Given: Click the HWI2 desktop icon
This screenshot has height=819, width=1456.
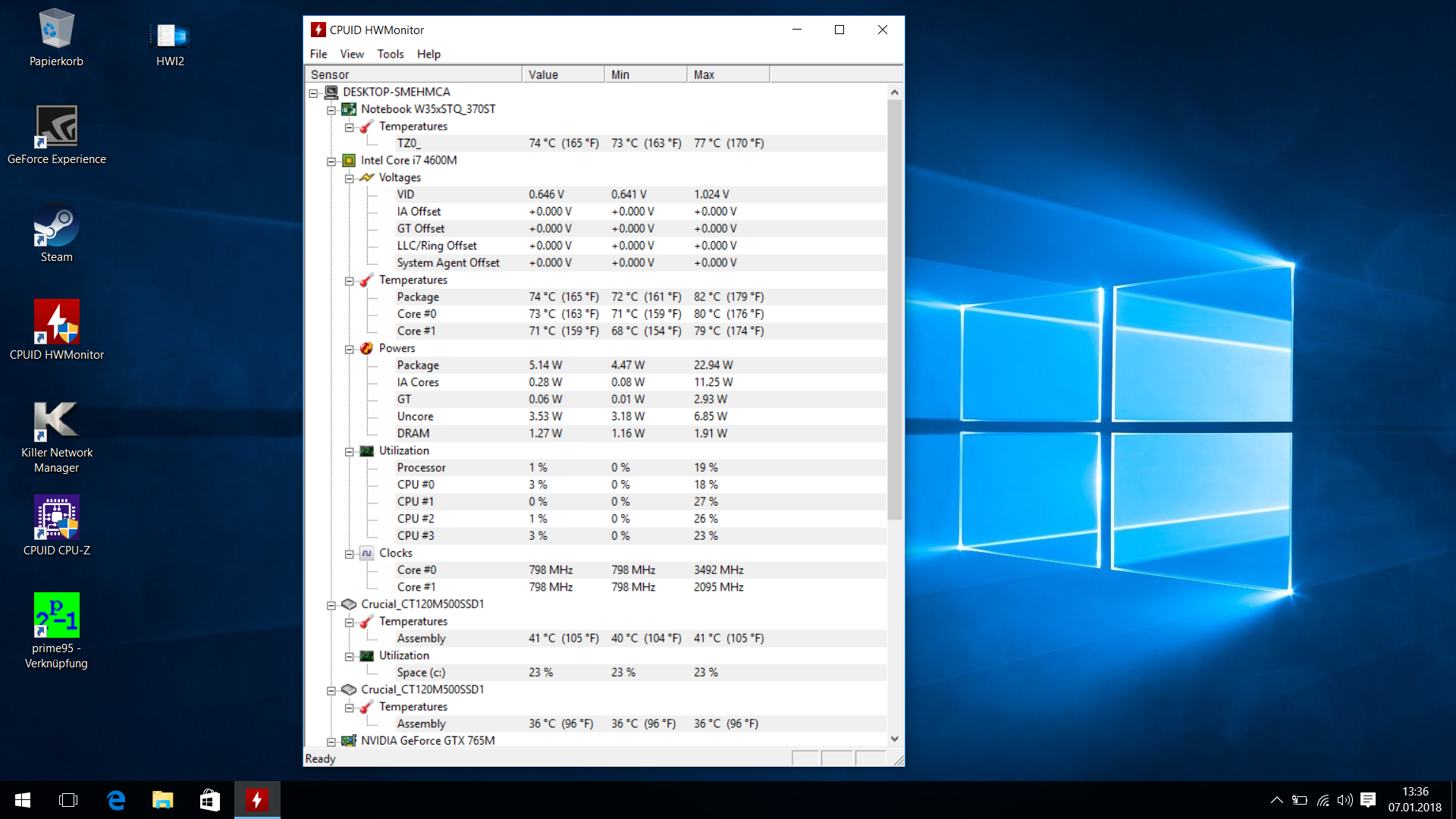Looking at the screenshot, I should pos(170,35).
